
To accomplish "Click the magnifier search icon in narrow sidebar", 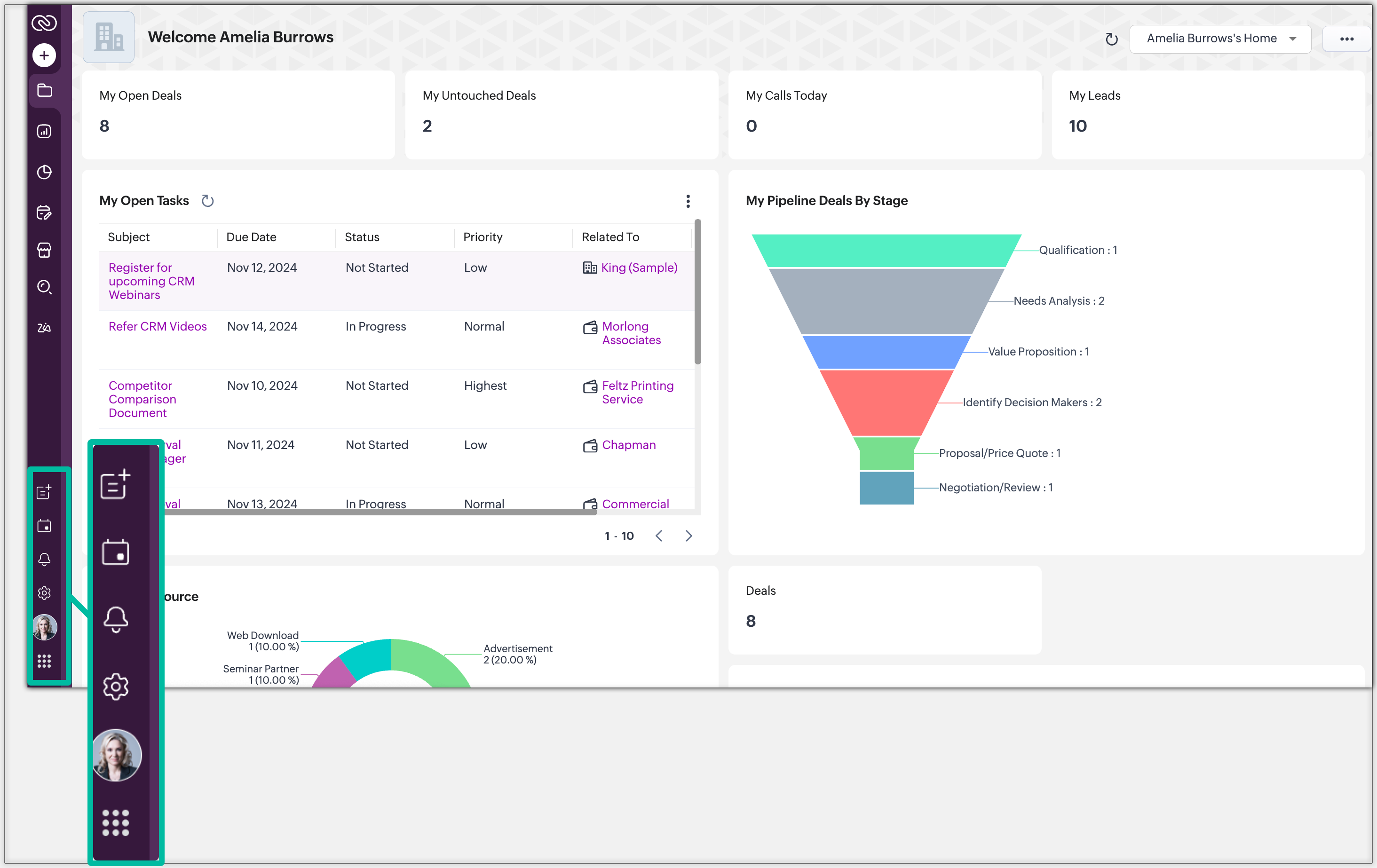I will pos(45,287).
